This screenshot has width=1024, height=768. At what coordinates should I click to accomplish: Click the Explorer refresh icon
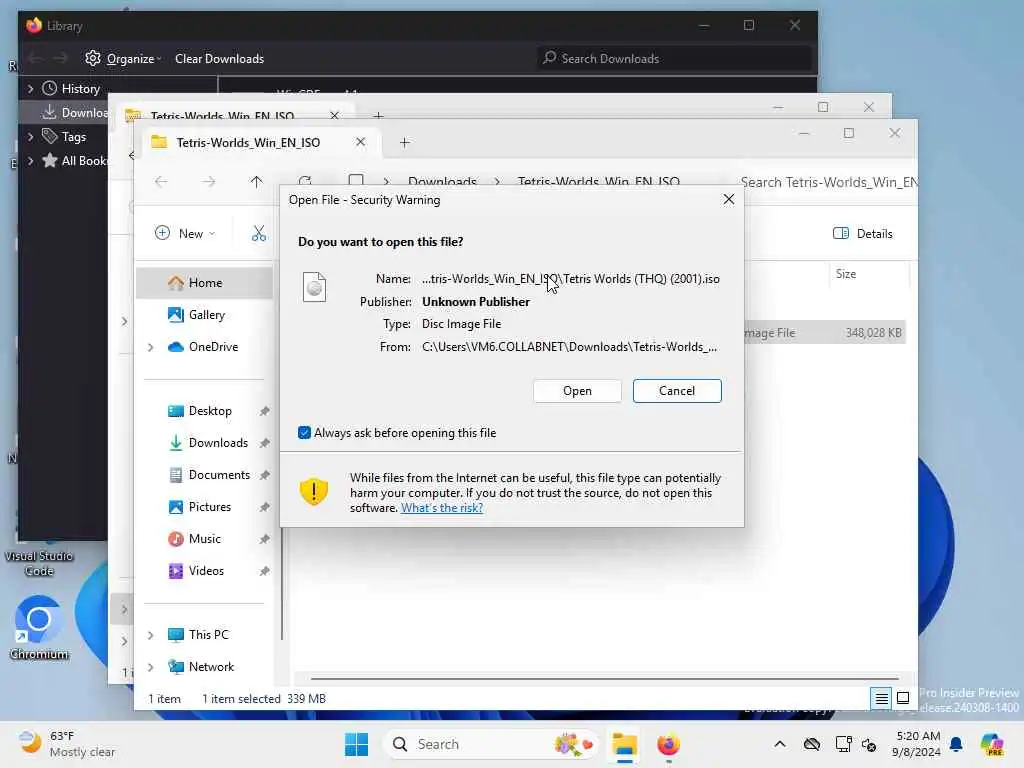point(305,180)
